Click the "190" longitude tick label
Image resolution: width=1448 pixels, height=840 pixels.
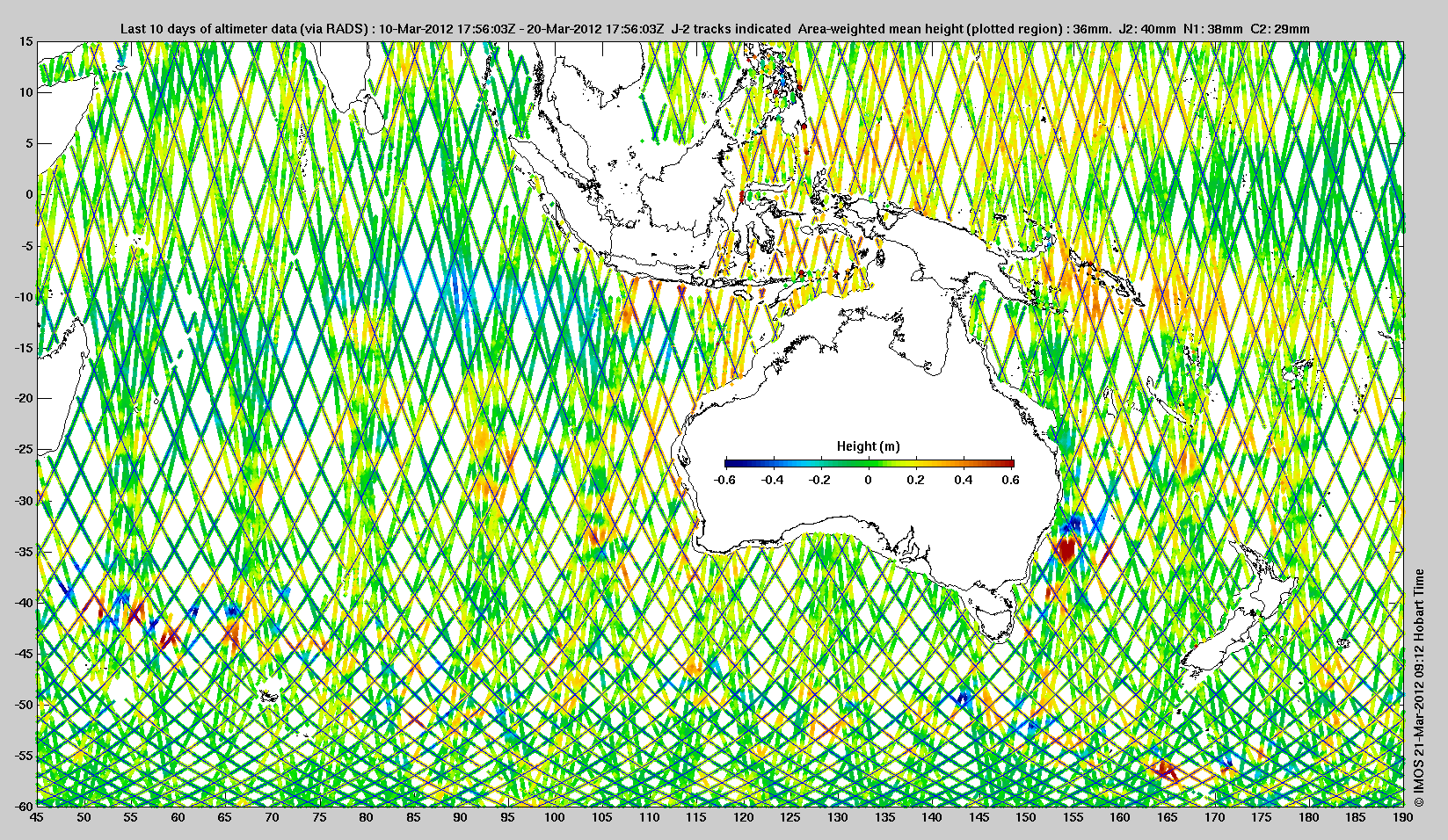1402,817
